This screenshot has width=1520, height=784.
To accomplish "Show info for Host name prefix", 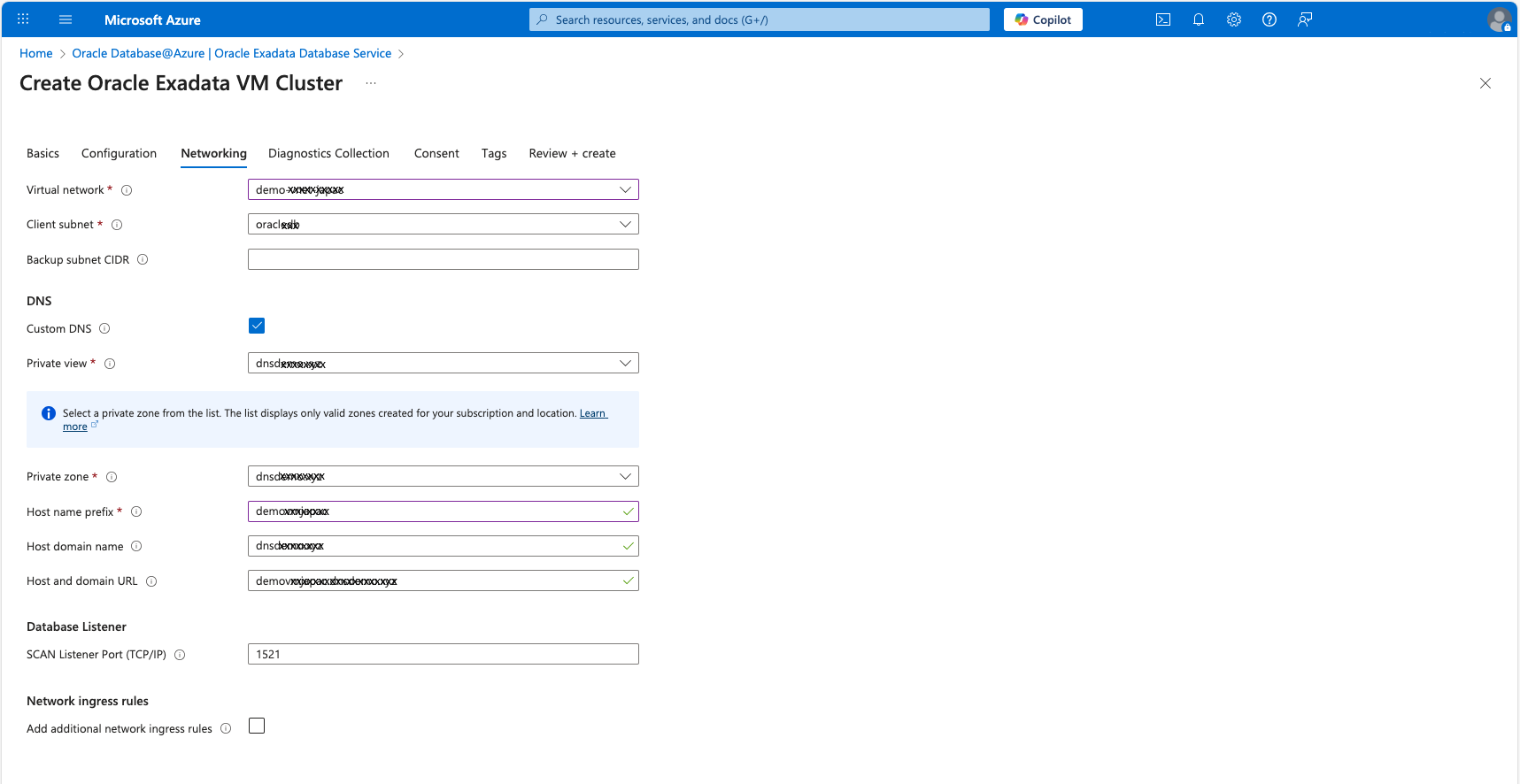I will [136, 511].
